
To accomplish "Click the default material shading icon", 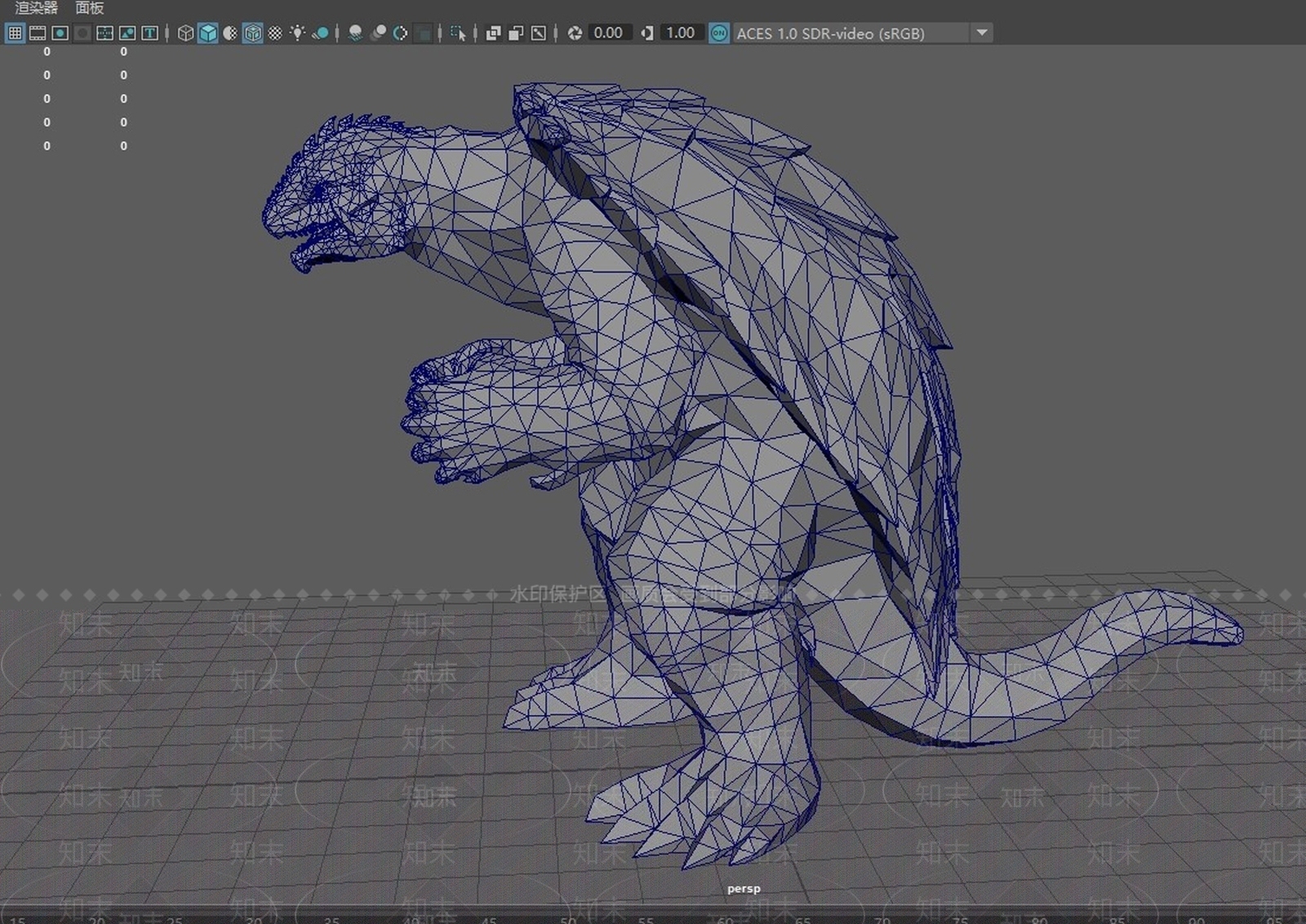I will [230, 33].
